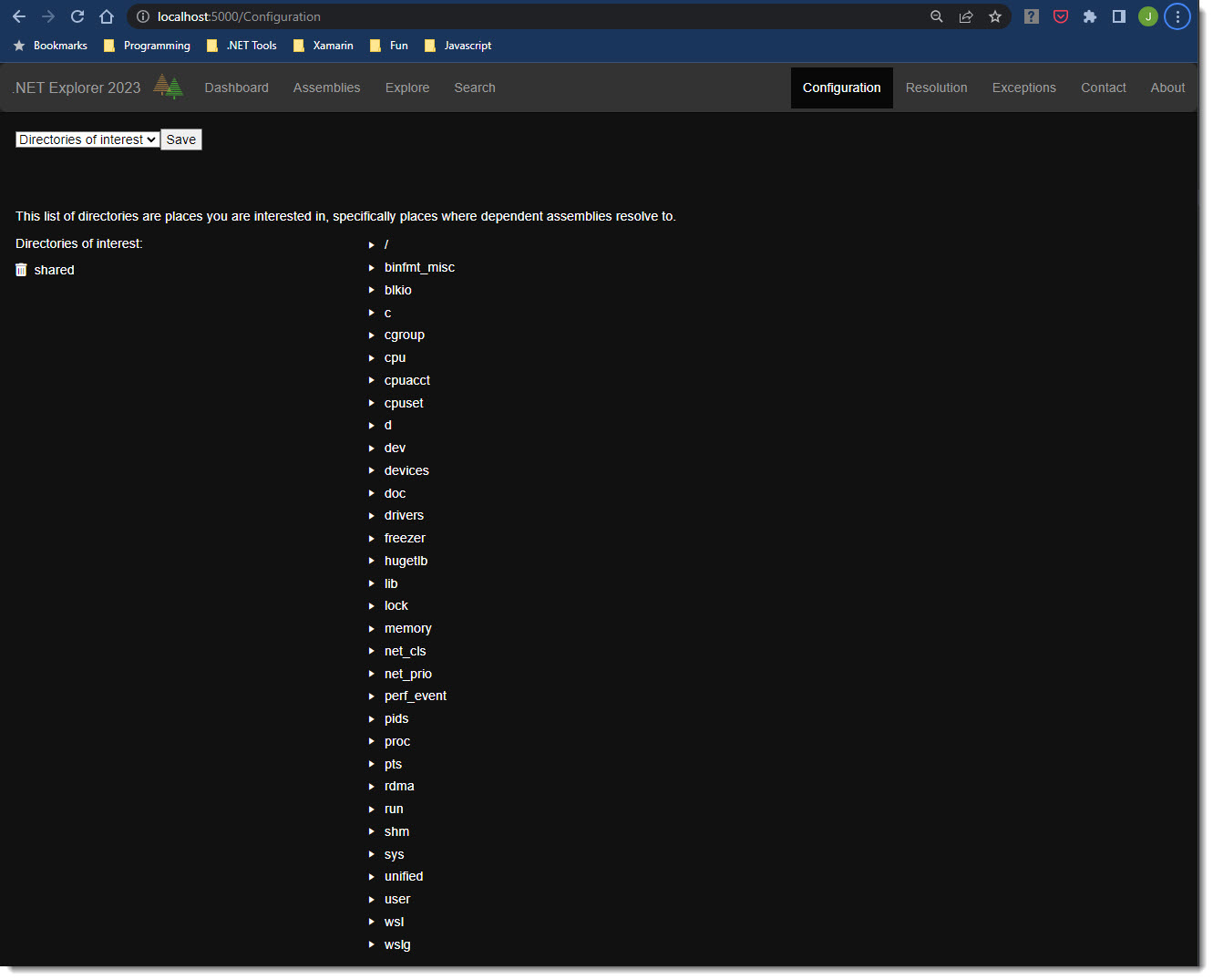Switch to the Resolution page
Viewport: 1213px width, 980px height.
click(x=937, y=88)
